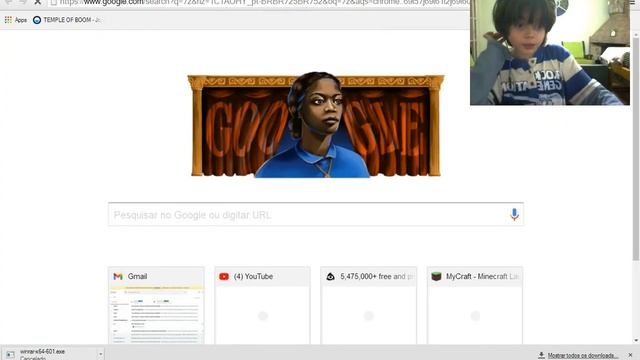Close the downloads bar

(x=630, y=355)
